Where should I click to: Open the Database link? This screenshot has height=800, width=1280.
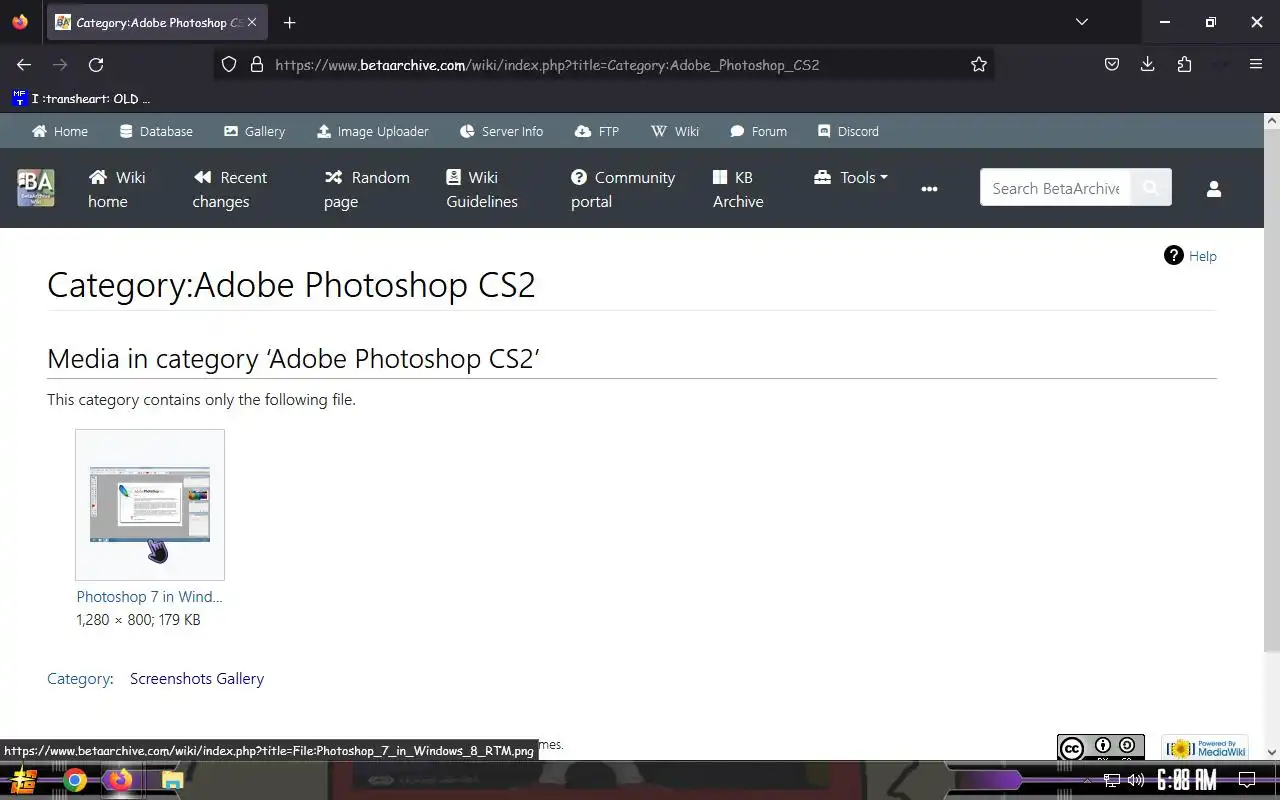pyautogui.click(x=156, y=131)
